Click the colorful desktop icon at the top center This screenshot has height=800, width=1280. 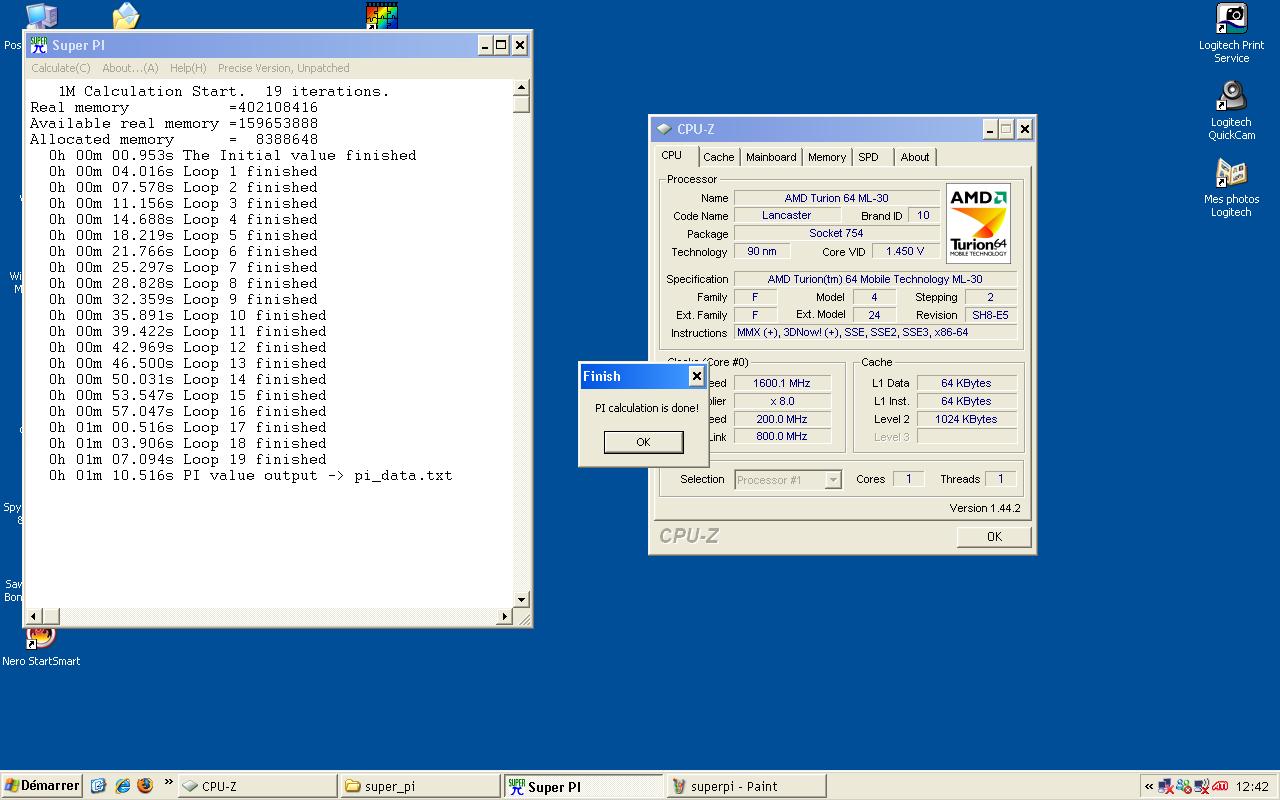tap(381, 15)
